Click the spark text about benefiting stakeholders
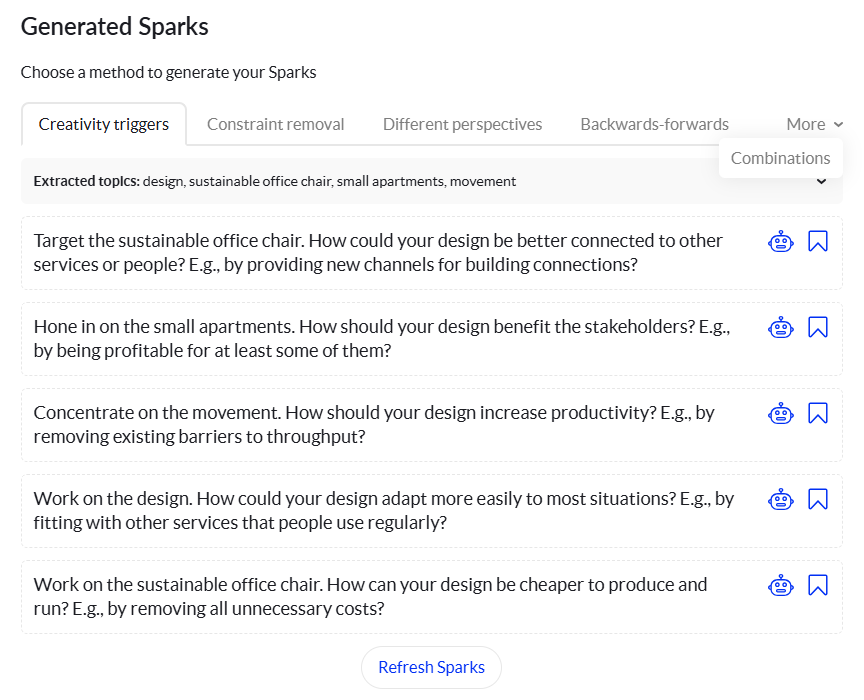This screenshot has height=700, width=864. click(380, 338)
